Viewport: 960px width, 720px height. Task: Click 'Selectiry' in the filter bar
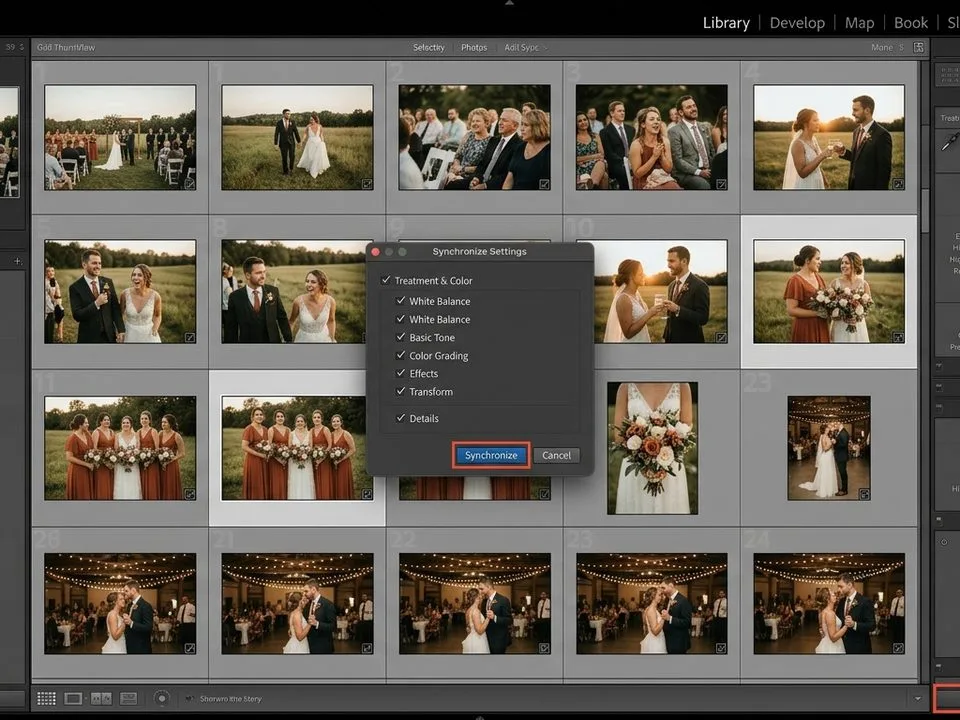pos(429,47)
